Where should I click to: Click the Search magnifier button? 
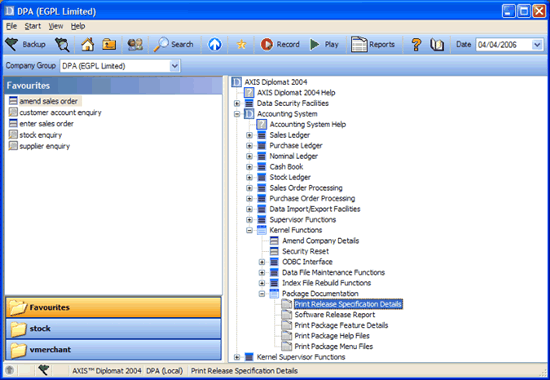click(x=174, y=45)
